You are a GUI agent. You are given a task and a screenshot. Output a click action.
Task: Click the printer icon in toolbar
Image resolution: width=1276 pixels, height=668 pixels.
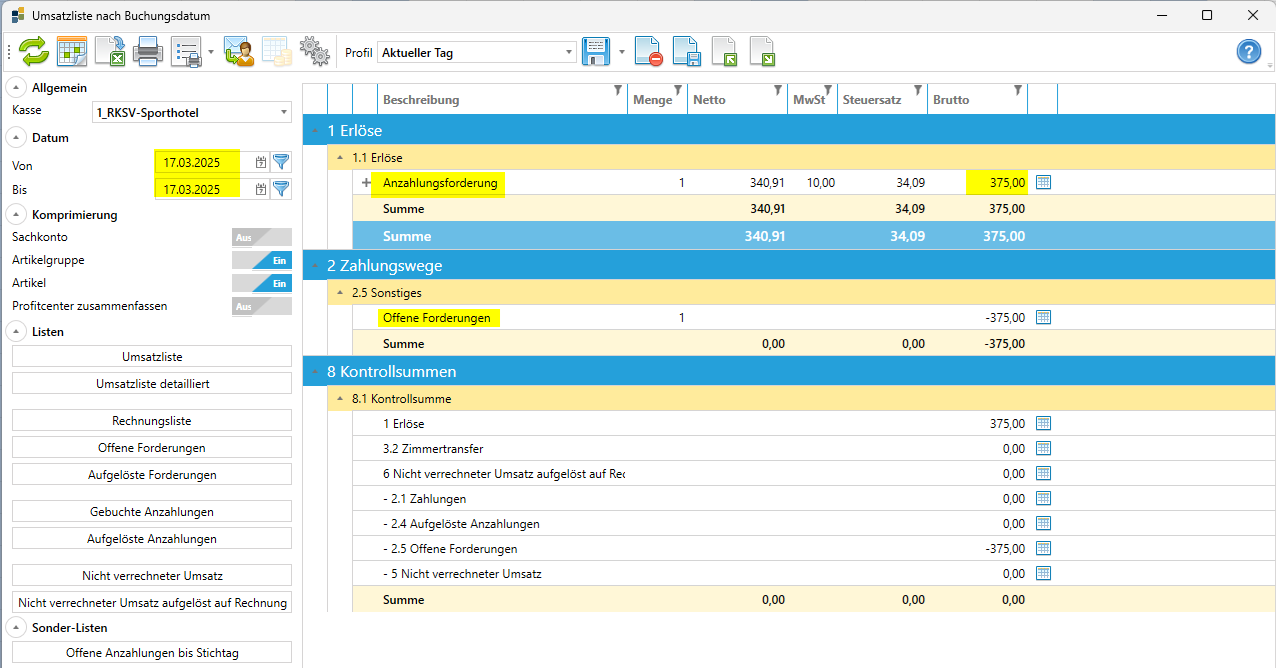pos(148,52)
